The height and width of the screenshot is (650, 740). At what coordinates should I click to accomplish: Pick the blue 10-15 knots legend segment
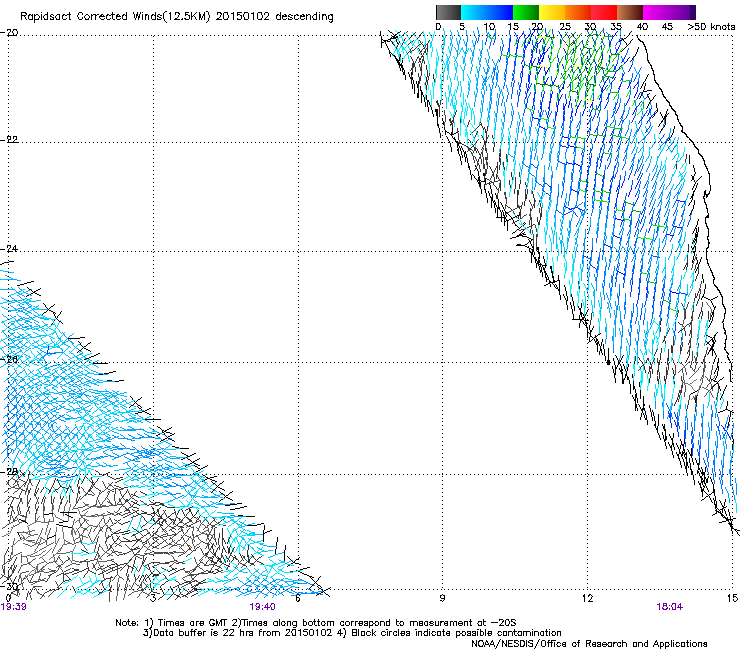500,12
